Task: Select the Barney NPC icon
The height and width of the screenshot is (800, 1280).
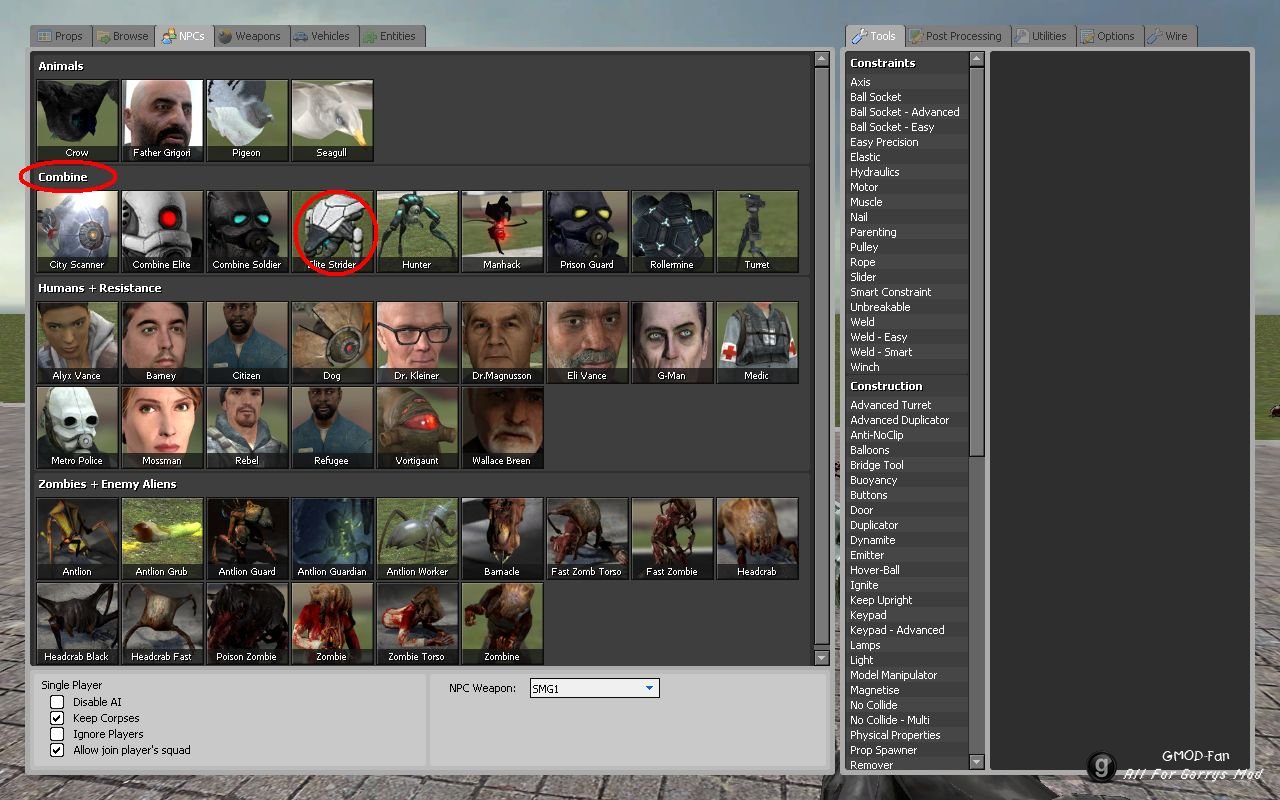Action: tap(162, 342)
